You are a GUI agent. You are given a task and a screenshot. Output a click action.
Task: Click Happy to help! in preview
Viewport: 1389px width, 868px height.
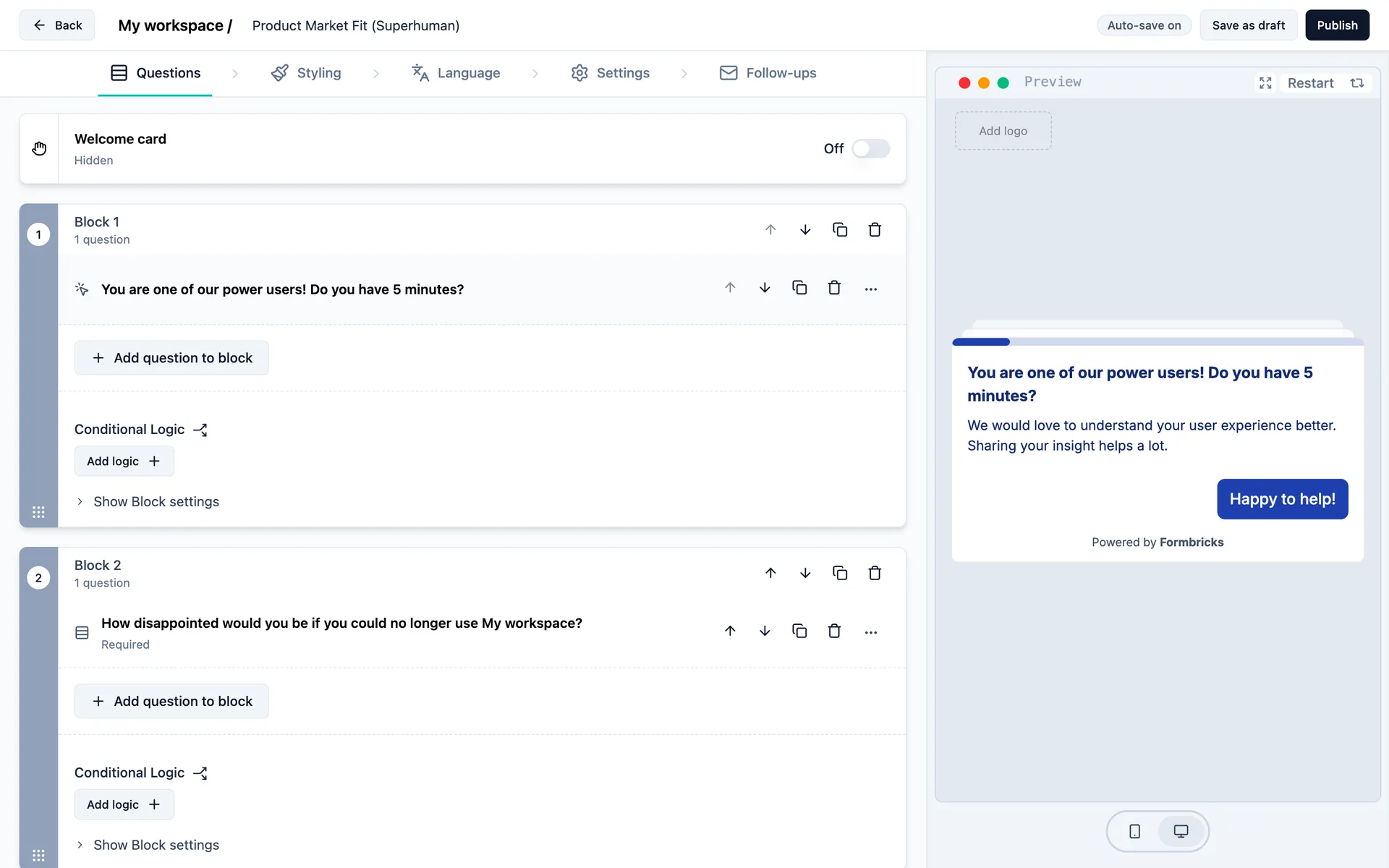[x=1283, y=499]
